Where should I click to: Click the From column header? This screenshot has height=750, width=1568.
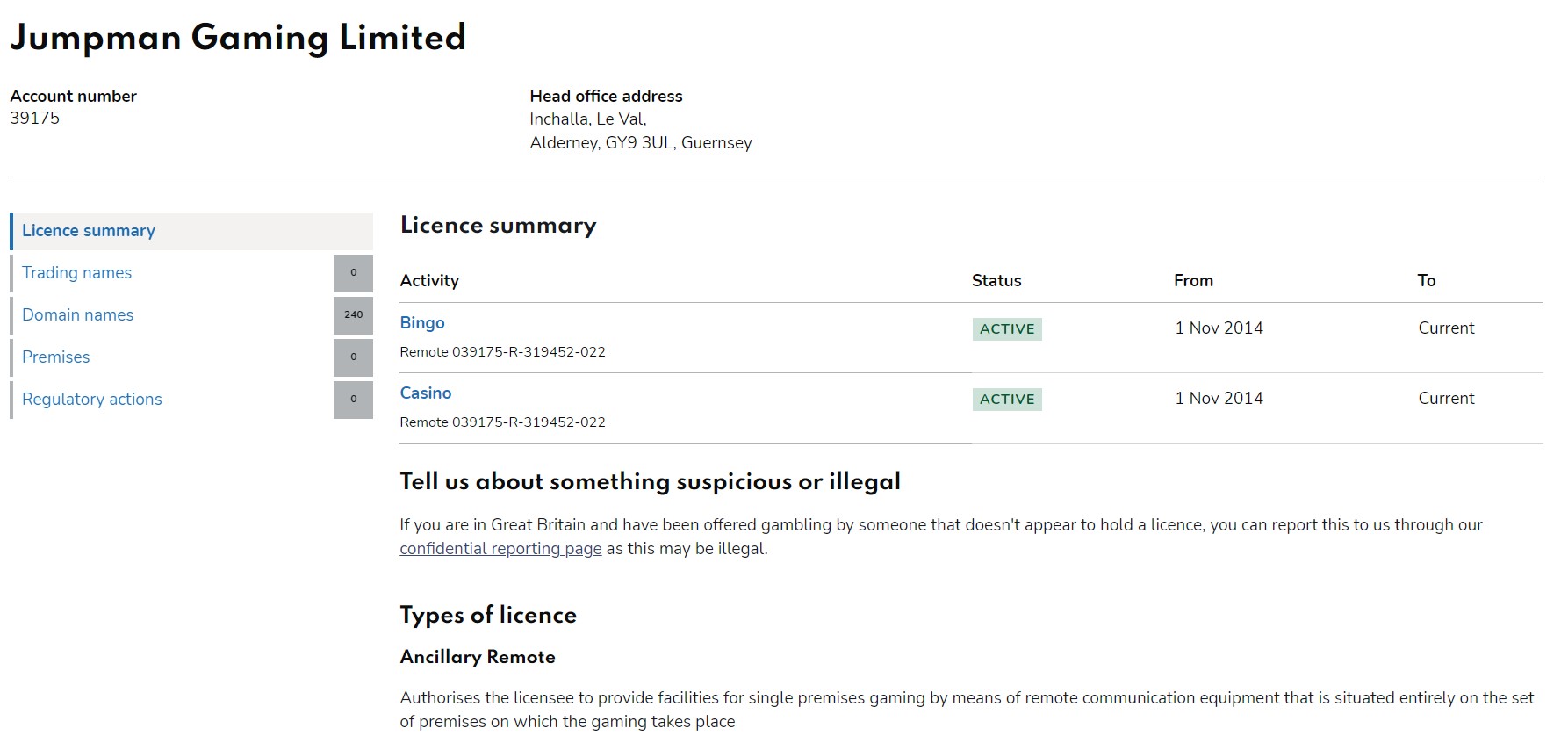tap(1193, 281)
